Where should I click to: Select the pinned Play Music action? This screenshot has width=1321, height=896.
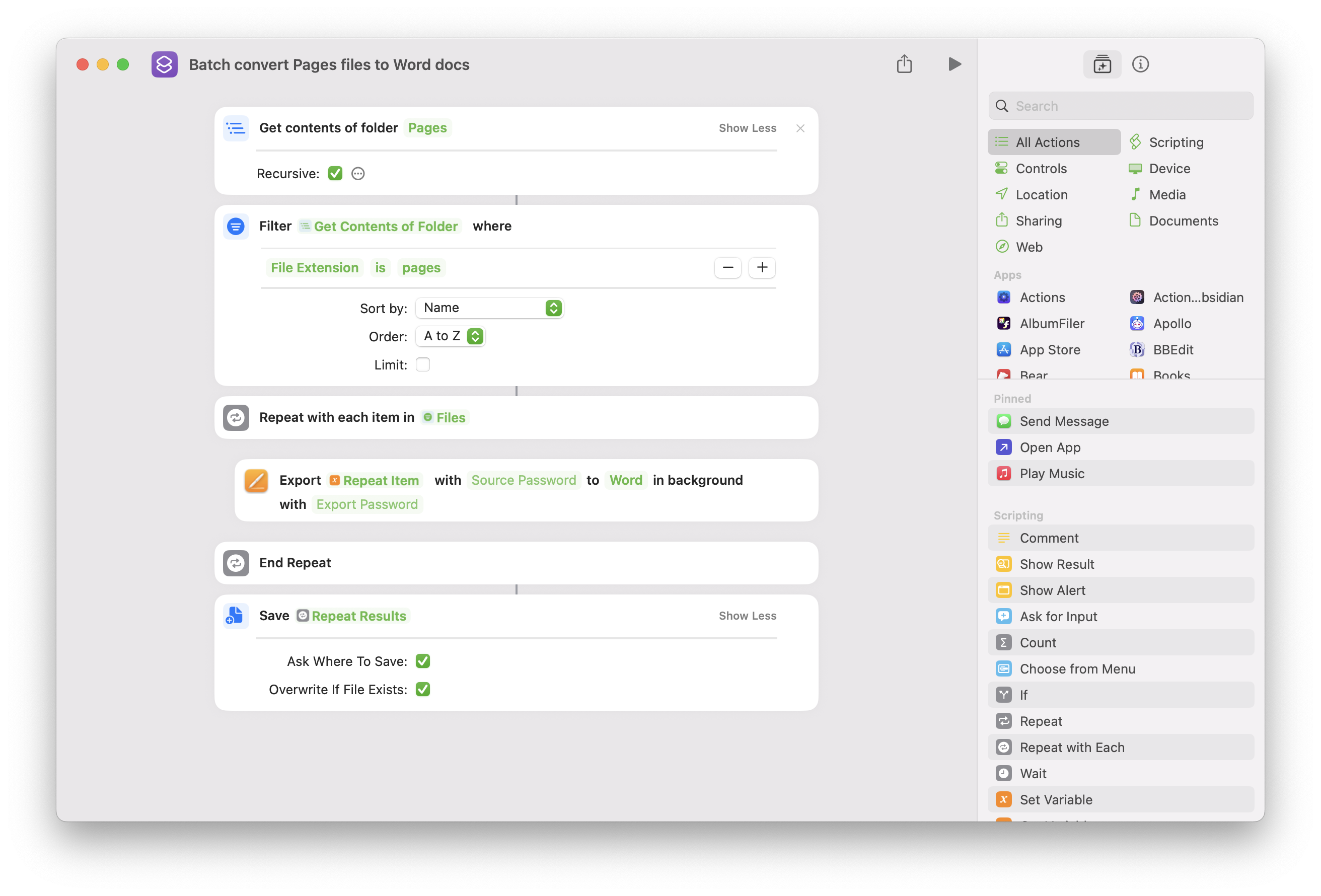pyautogui.click(x=1120, y=474)
